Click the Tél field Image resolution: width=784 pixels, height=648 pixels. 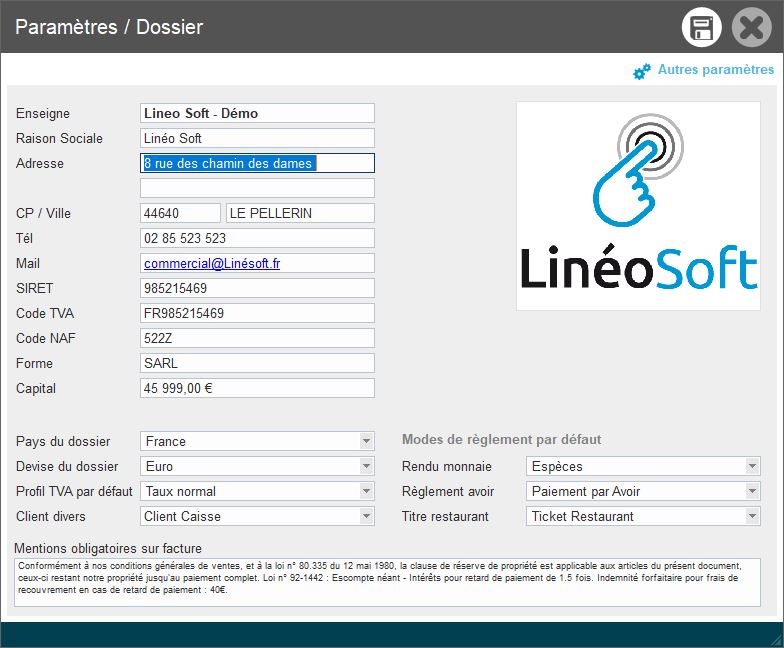(257, 238)
